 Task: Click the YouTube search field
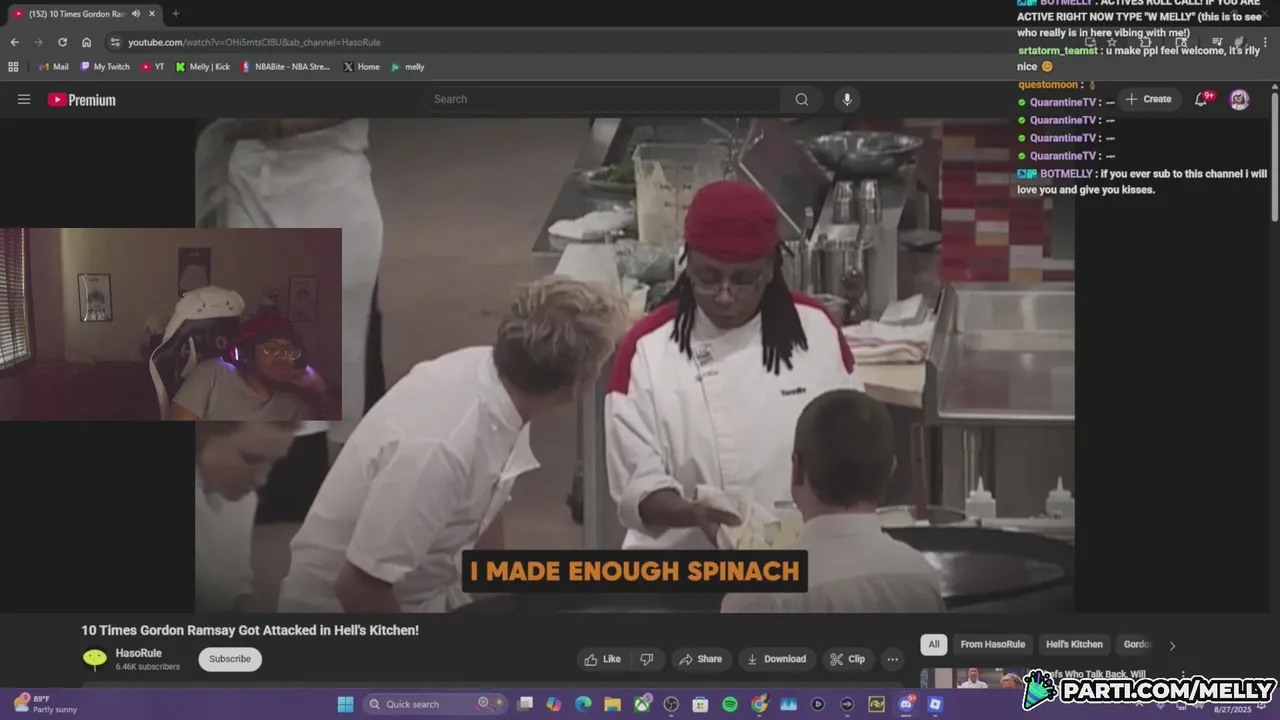(603, 99)
